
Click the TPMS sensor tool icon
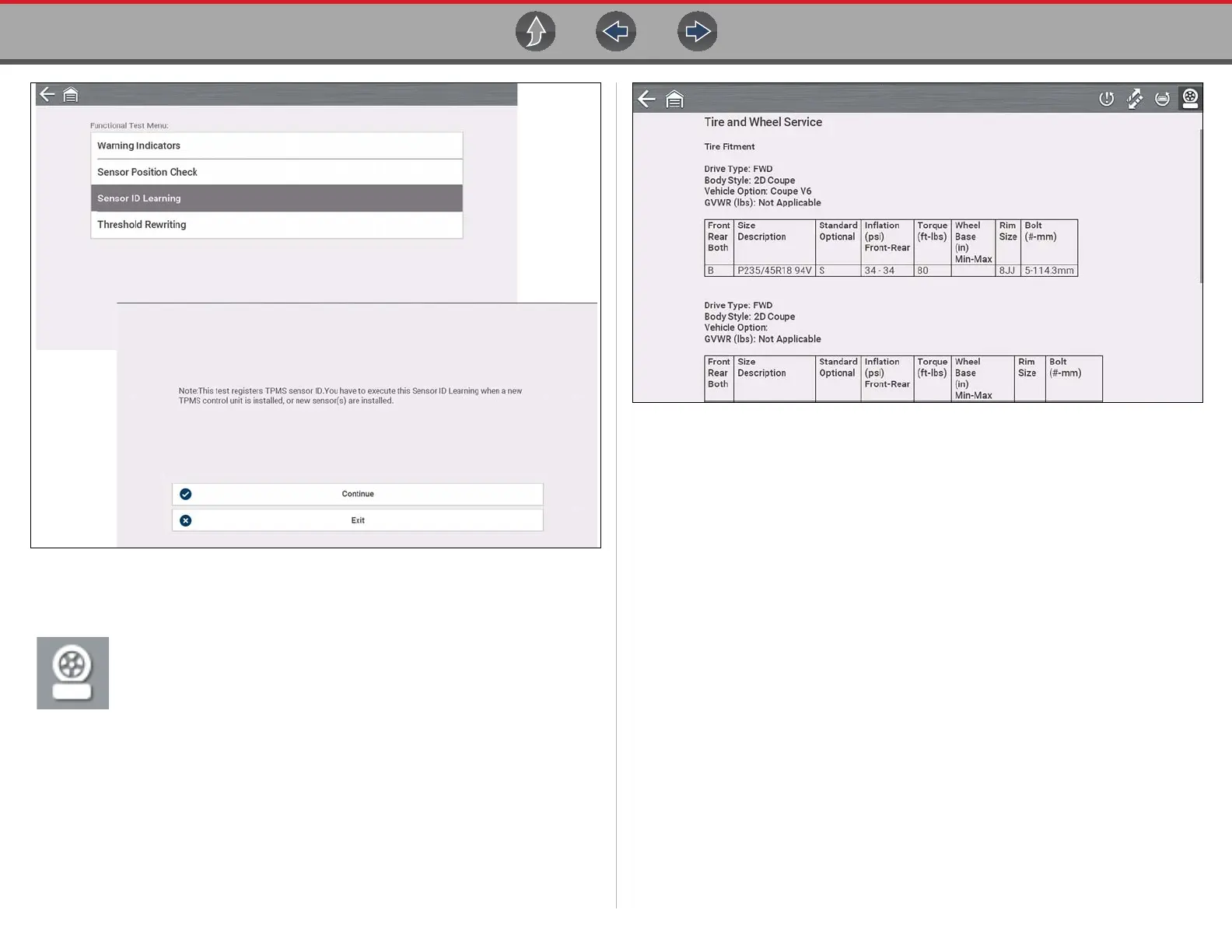pyautogui.click(x=1135, y=99)
